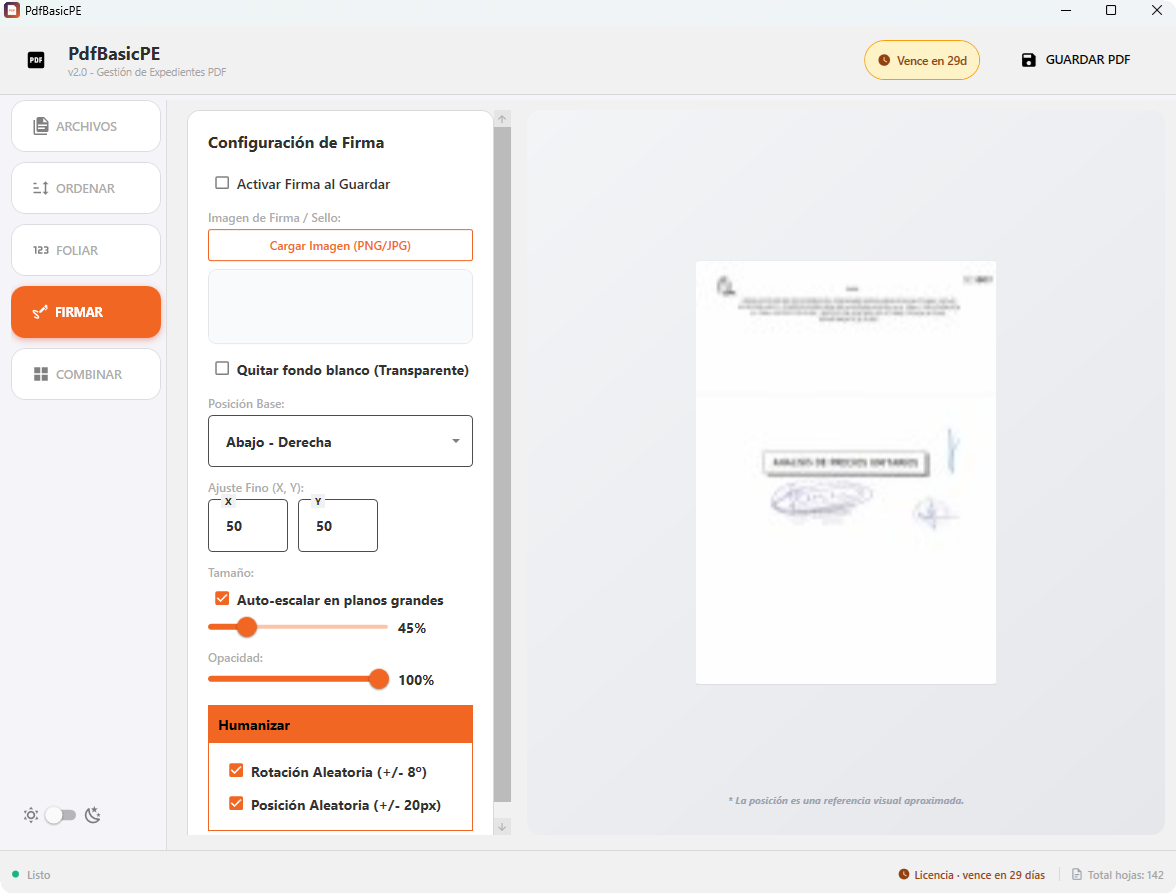Click the page icon beside Total hojas

click(1077, 874)
